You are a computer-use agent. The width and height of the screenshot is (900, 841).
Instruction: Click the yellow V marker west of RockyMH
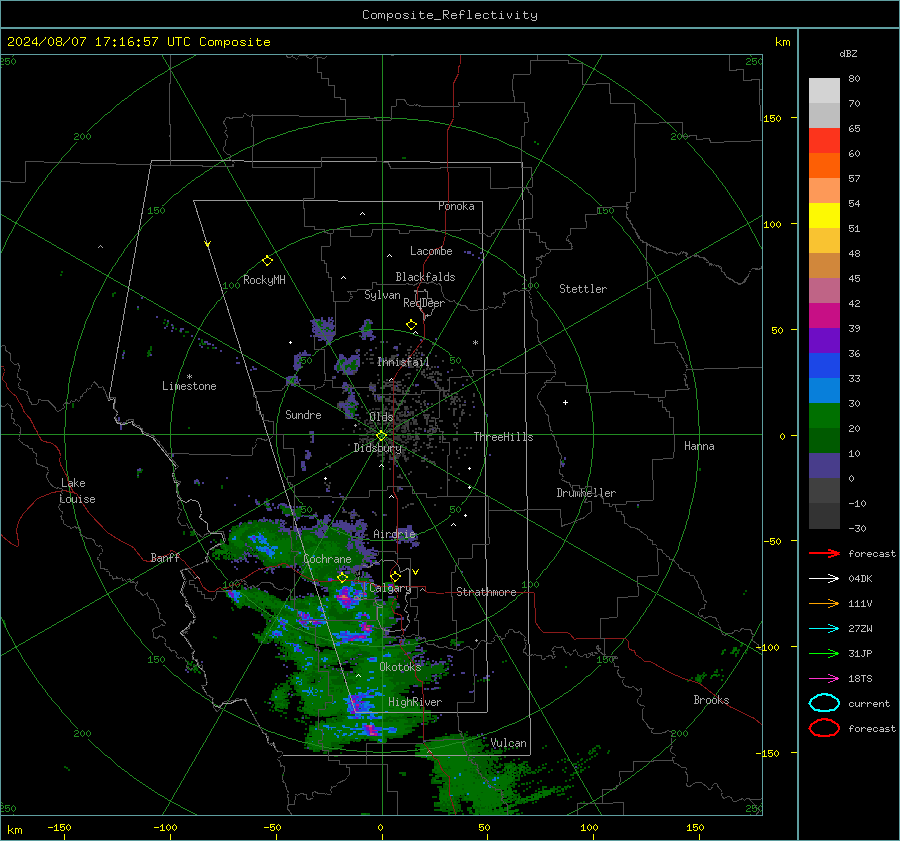pyautogui.click(x=208, y=244)
